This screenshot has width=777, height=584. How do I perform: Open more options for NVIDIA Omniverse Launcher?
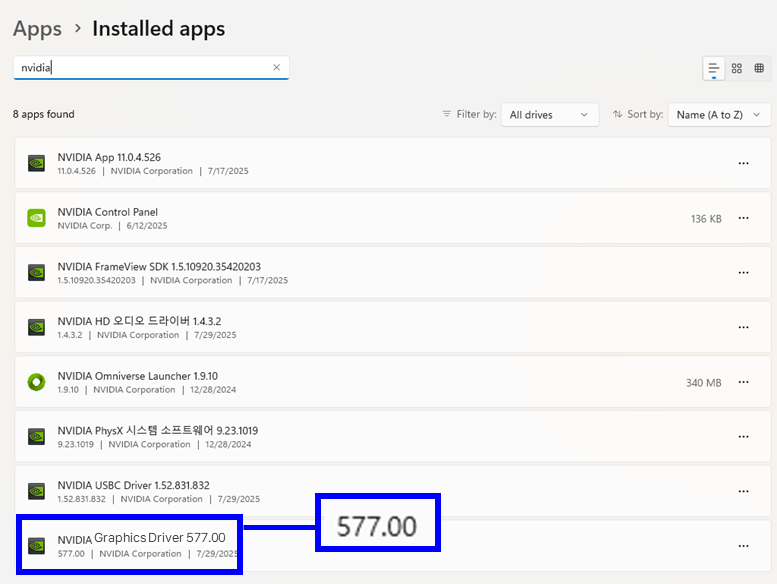pos(743,382)
